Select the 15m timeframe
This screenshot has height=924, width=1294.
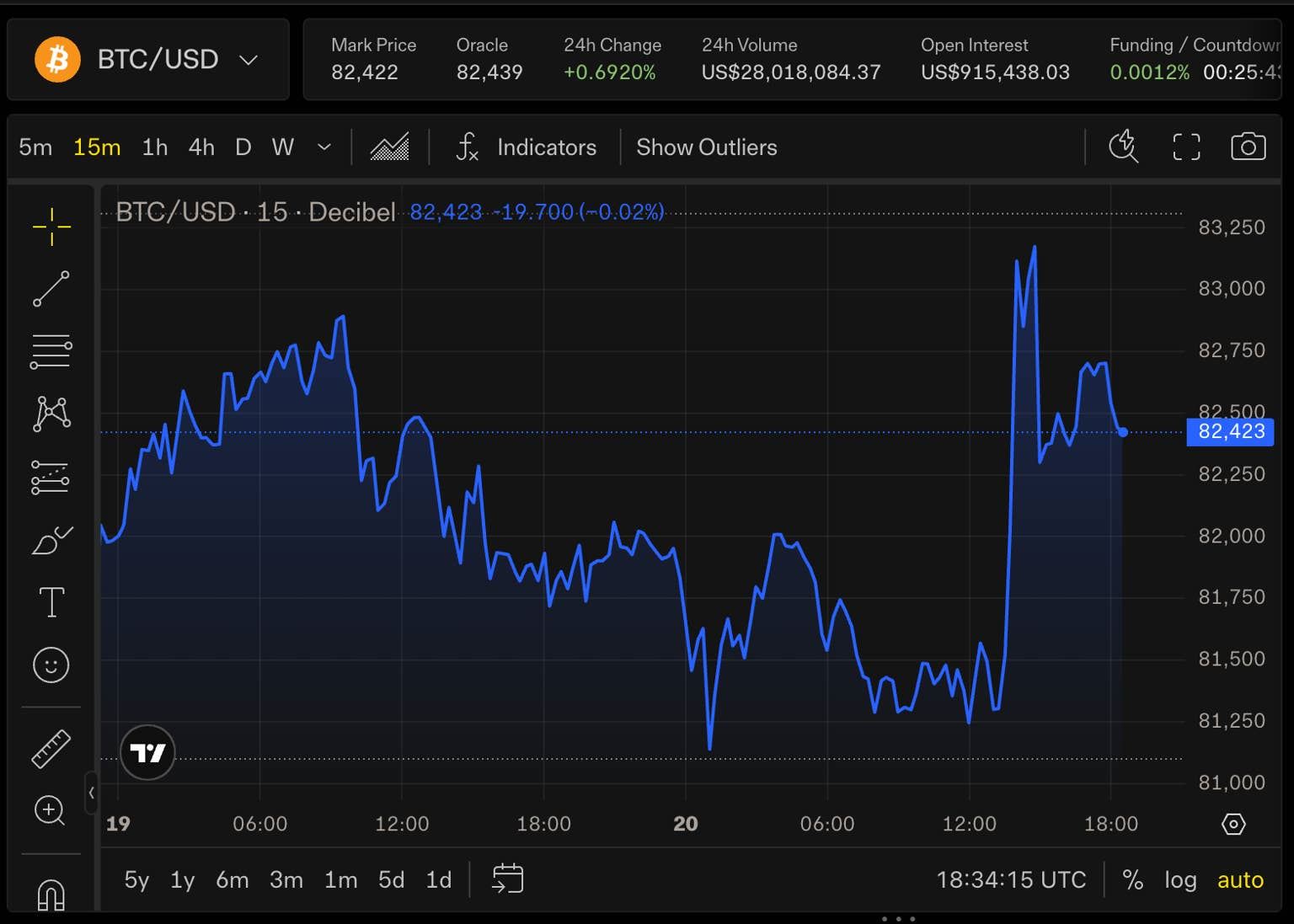click(97, 147)
